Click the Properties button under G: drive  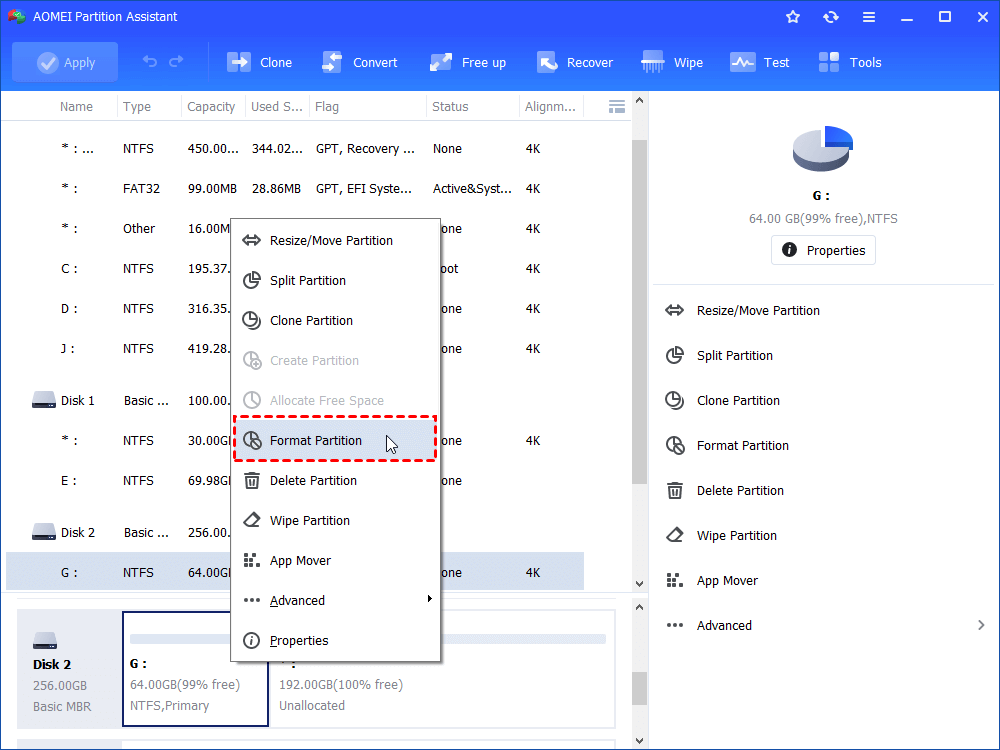(823, 250)
